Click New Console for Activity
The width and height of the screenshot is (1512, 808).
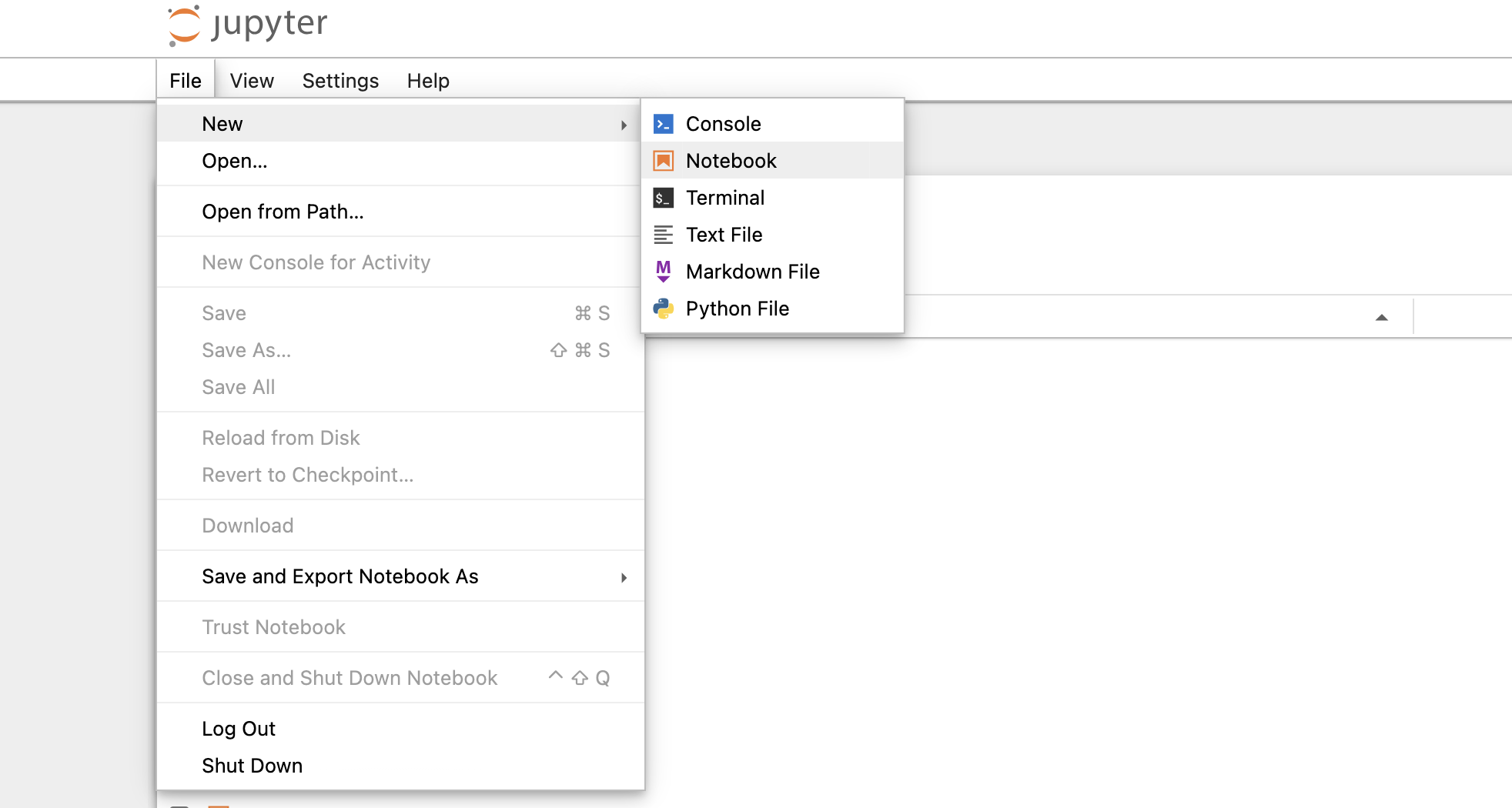click(x=400, y=262)
